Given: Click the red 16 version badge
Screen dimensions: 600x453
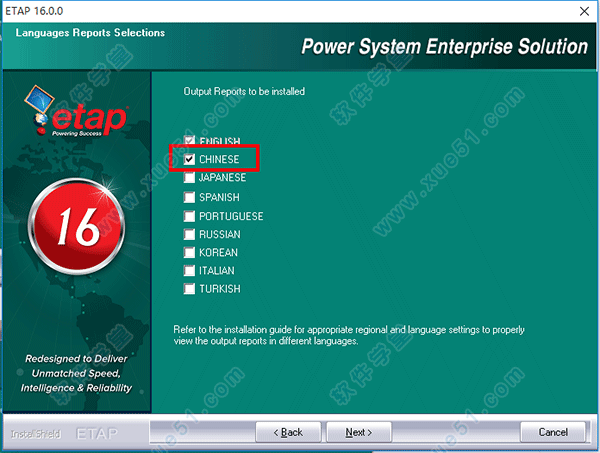Looking at the screenshot, I should (x=77, y=226).
